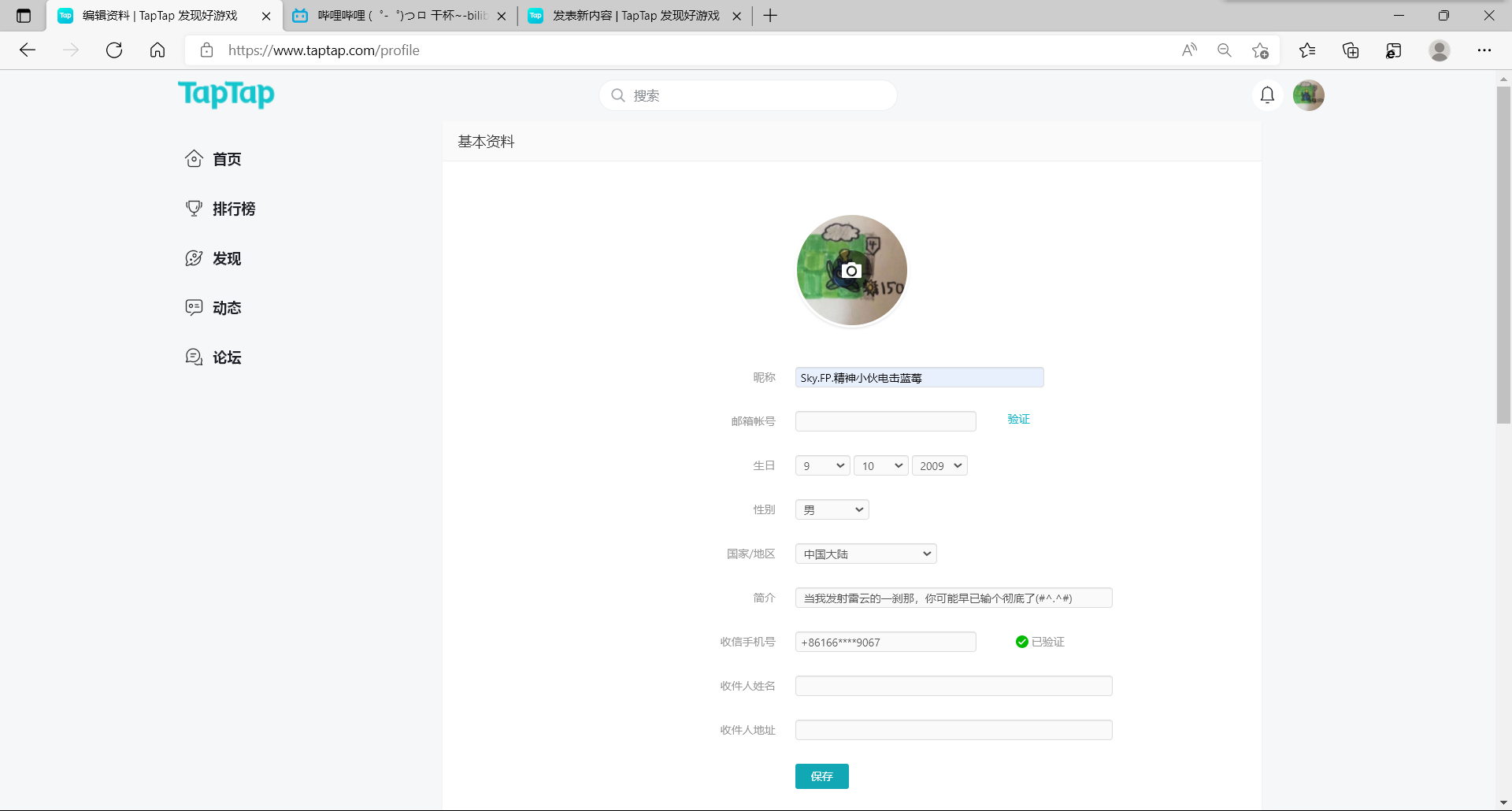Switch to the 编辑资料 TapTap tab
Screen dimensions: 1512x811
(x=160, y=16)
